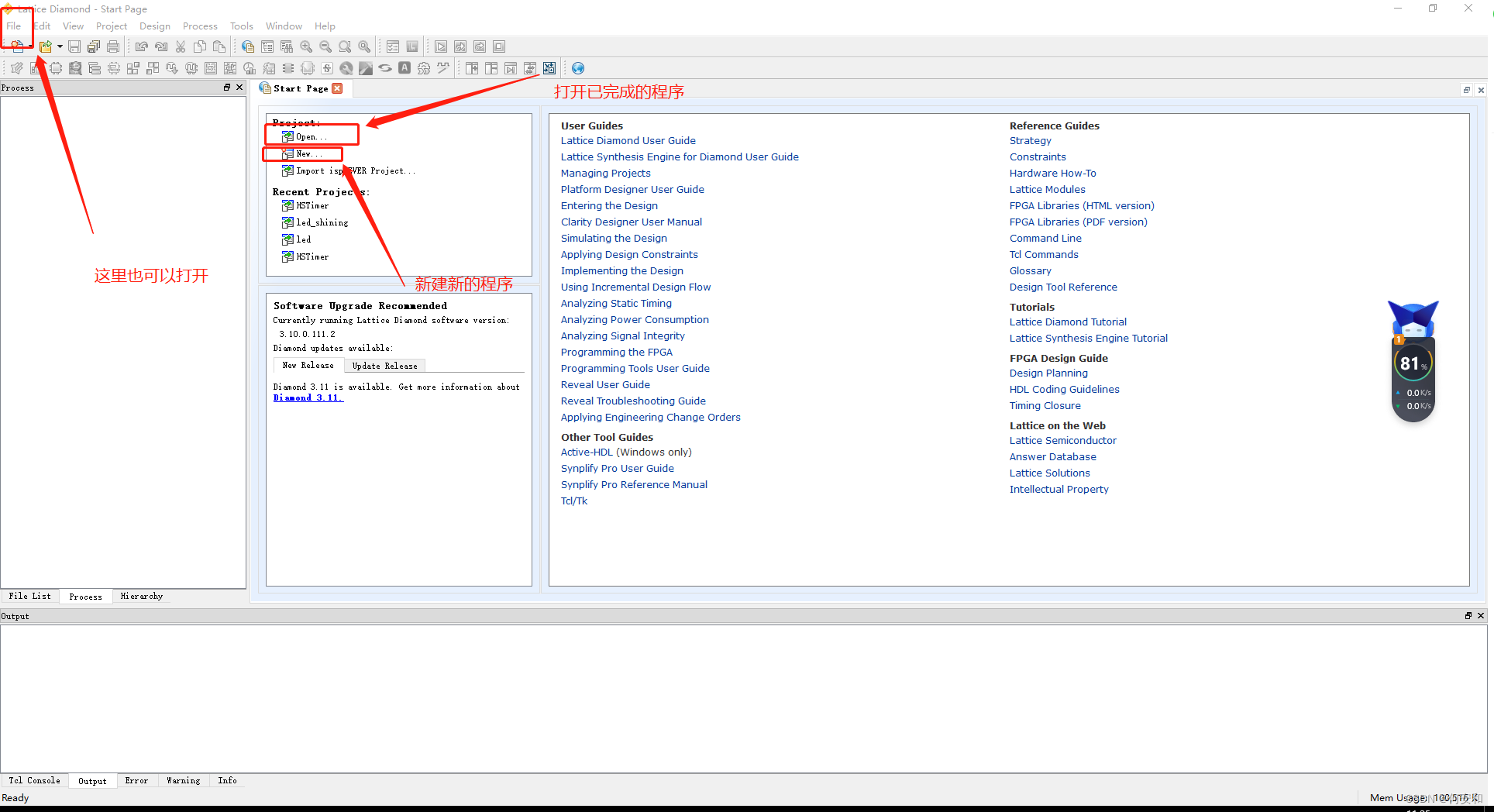Click the Cut scissors icon
The width and height of the screenshot is (1494, 812).
click(181, 46)
